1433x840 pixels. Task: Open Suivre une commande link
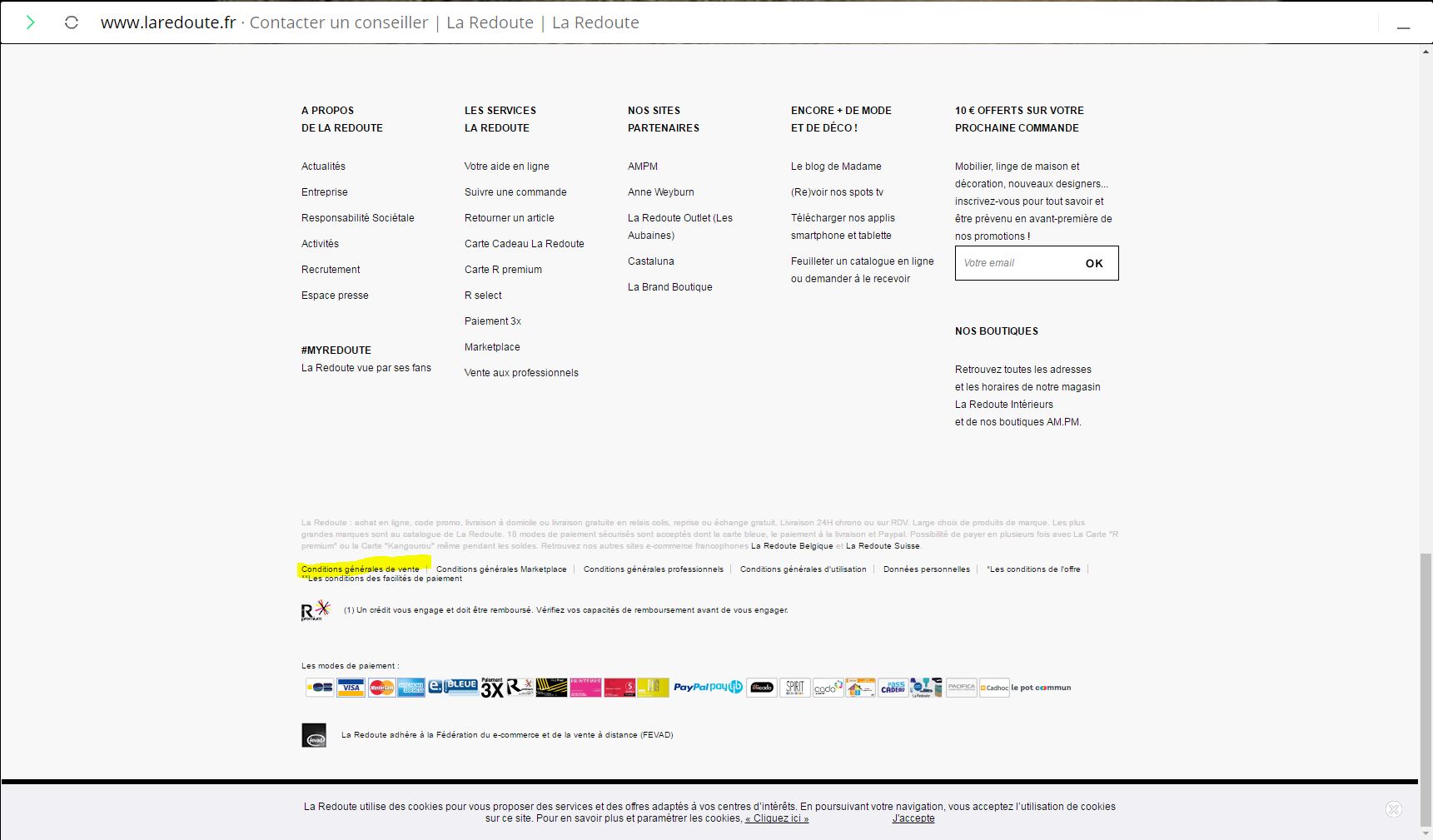[515, 192]
